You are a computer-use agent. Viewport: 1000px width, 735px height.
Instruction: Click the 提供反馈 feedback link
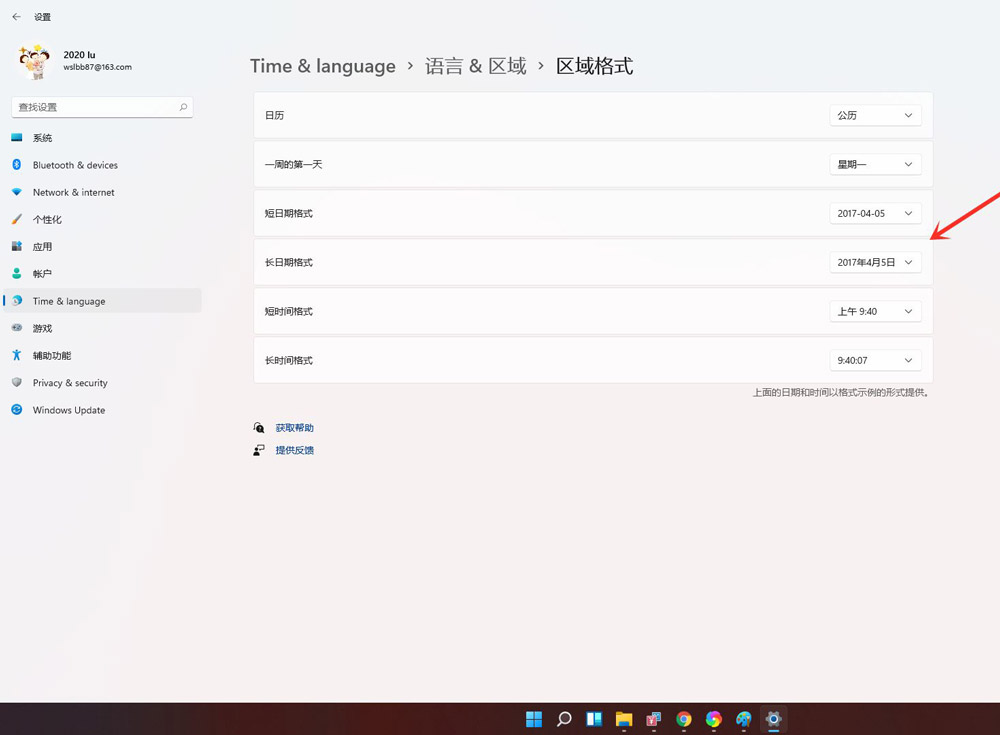click(293, 450)
